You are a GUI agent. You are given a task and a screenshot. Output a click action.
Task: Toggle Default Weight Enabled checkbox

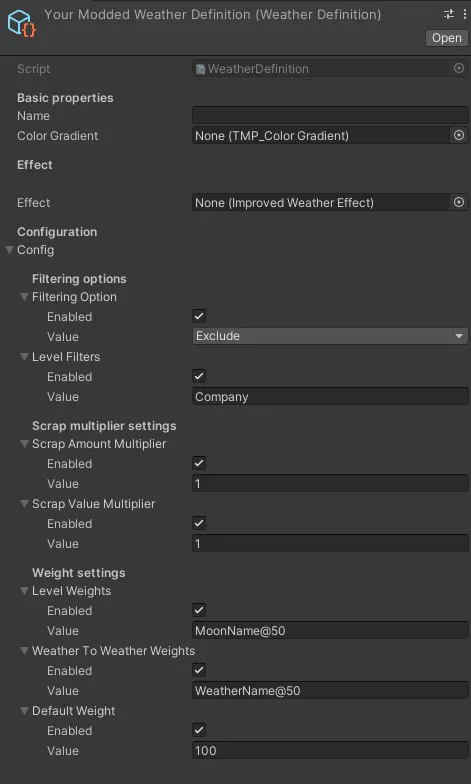coord(199,730)
